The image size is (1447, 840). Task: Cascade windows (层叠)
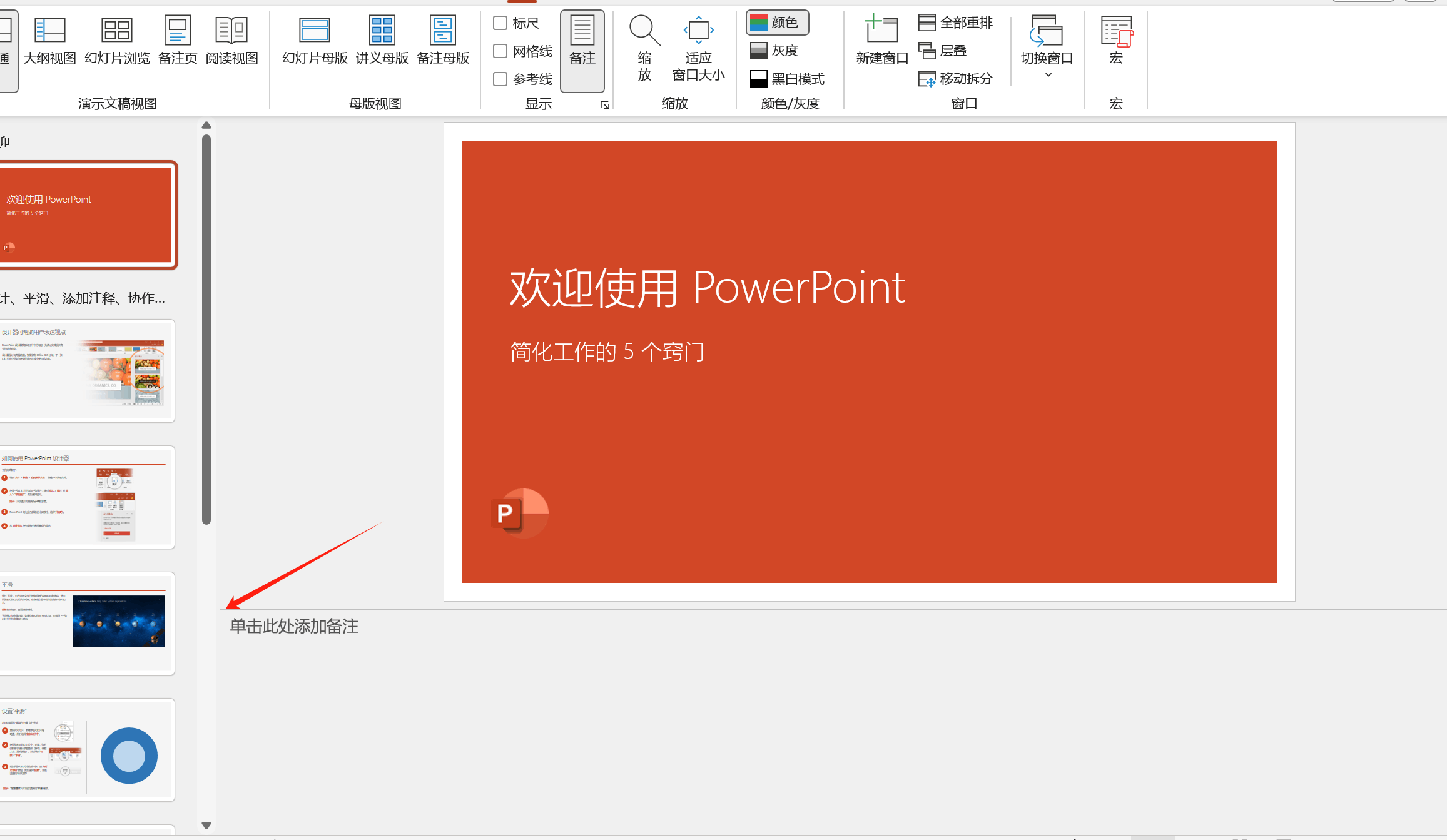coord(942,51)
